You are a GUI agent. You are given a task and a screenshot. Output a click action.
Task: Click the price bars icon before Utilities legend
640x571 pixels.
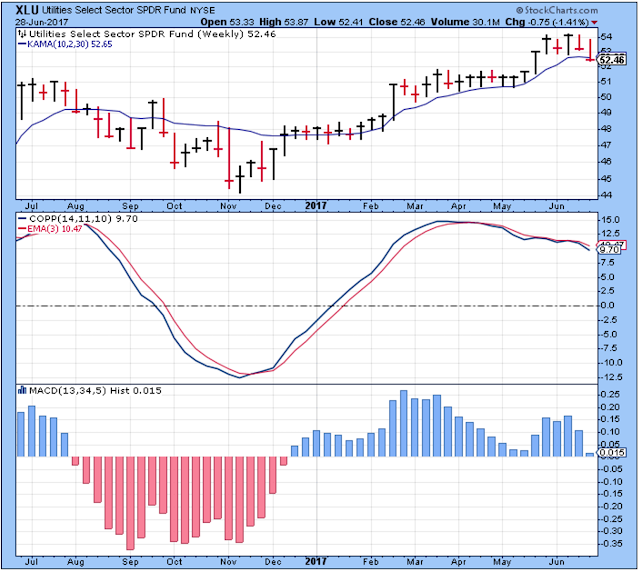coord(22,34)
